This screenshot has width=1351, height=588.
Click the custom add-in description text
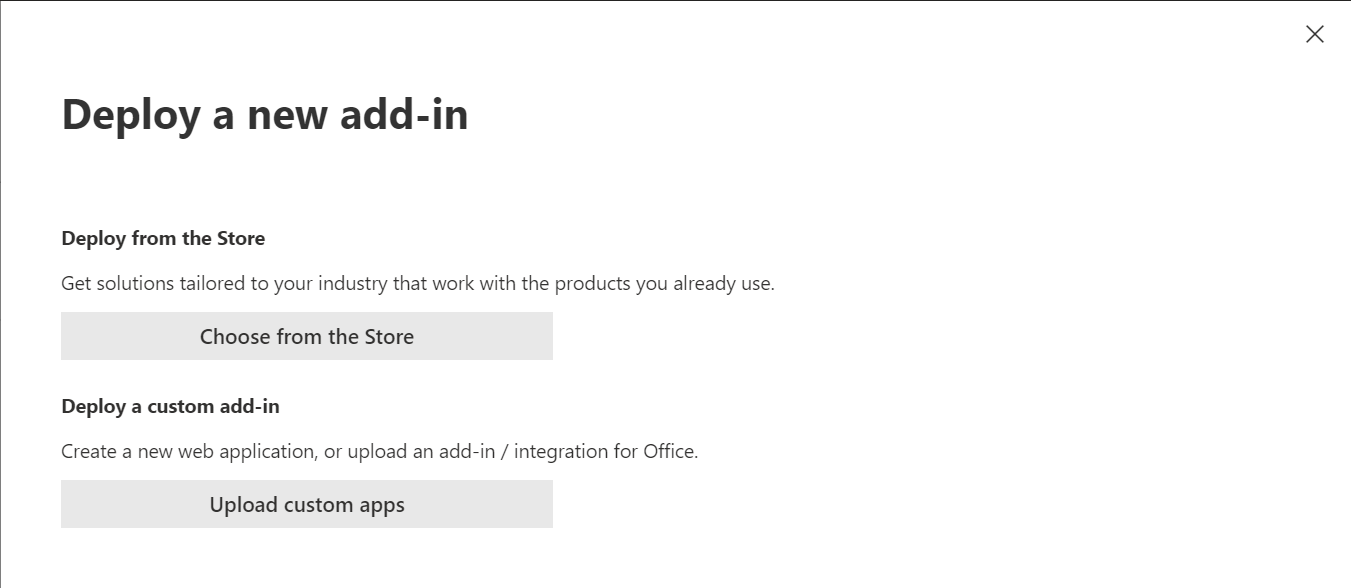[x=379, y=451]
